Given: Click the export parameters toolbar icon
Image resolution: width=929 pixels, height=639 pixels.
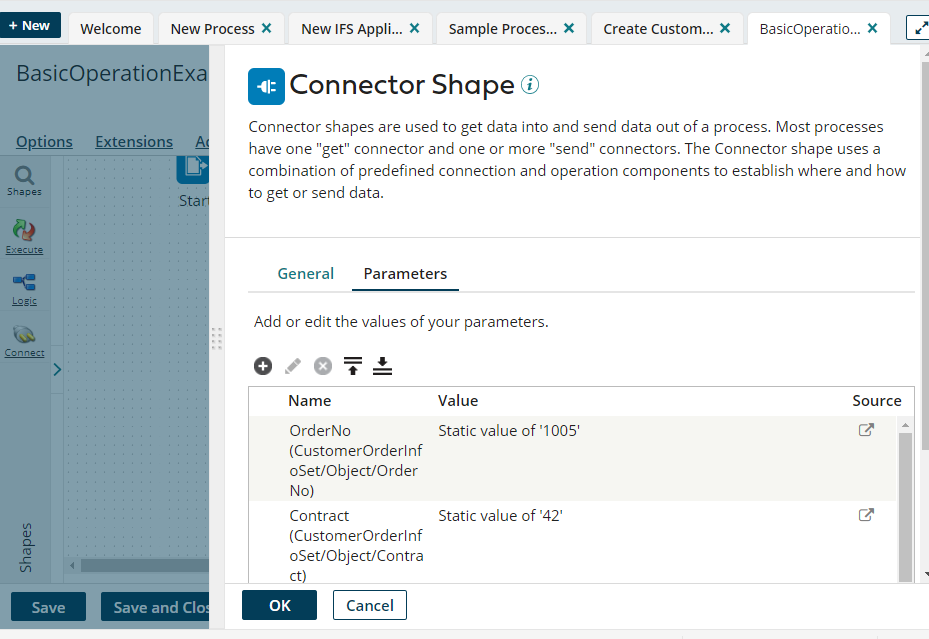Looking at the screenshot, I should [x=383, y=366].
